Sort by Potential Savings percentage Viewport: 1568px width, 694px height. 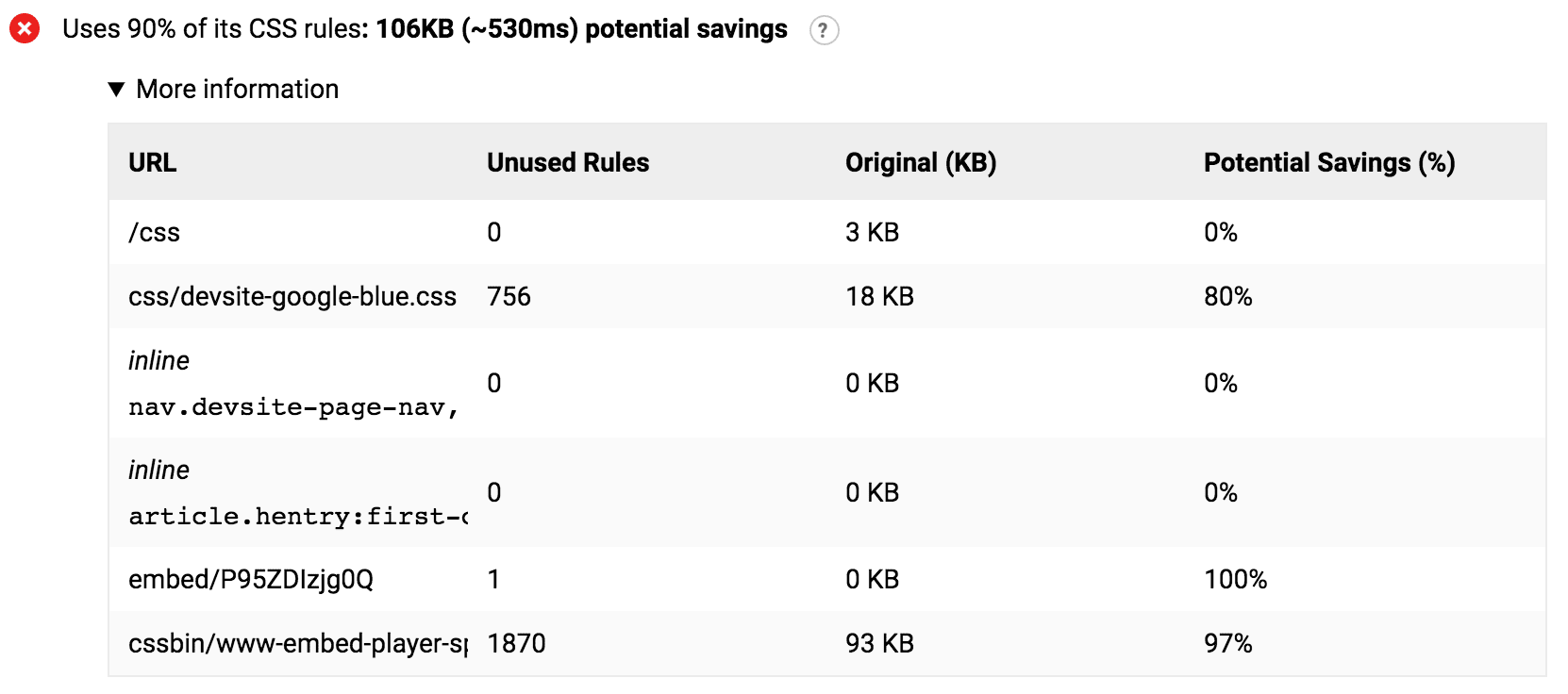[1328, 162]
